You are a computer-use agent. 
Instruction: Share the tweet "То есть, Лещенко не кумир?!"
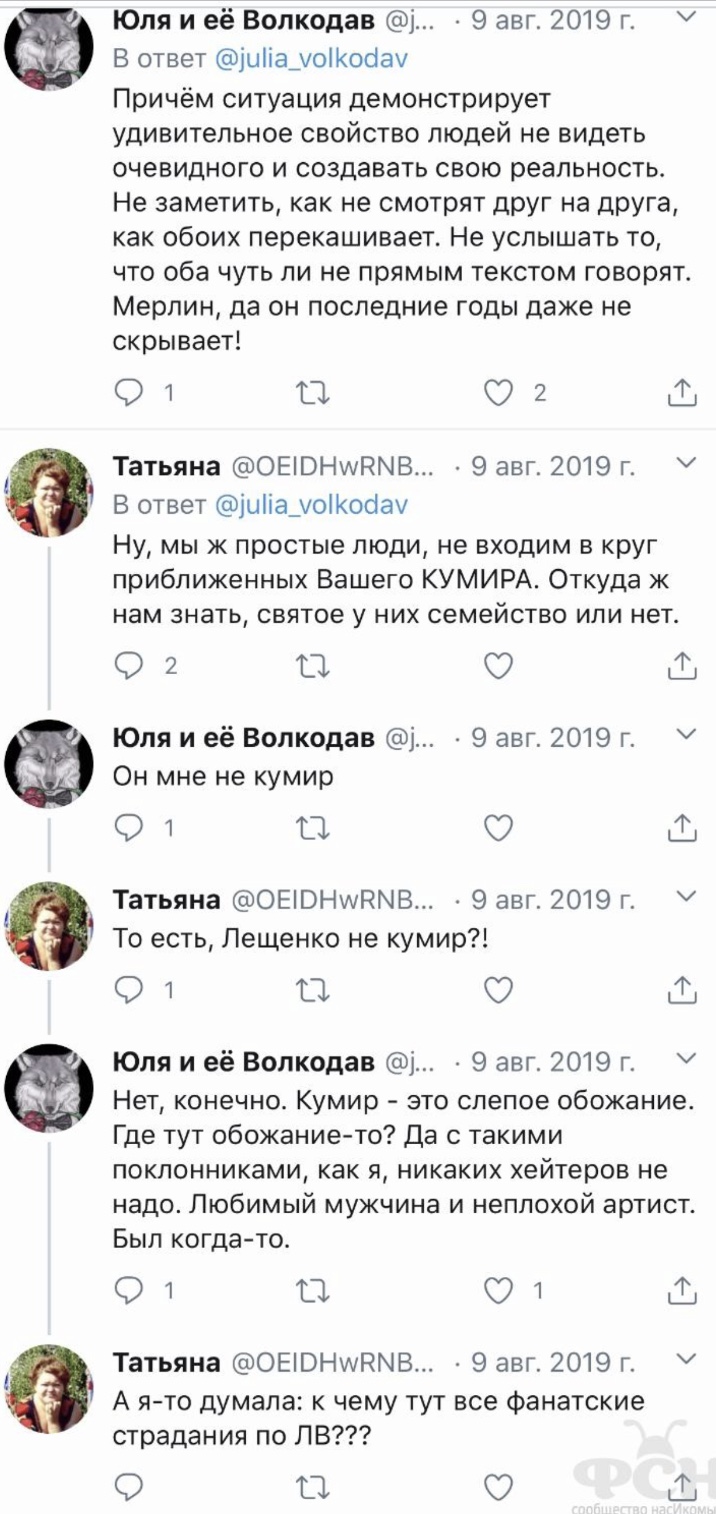pos(681,989)
